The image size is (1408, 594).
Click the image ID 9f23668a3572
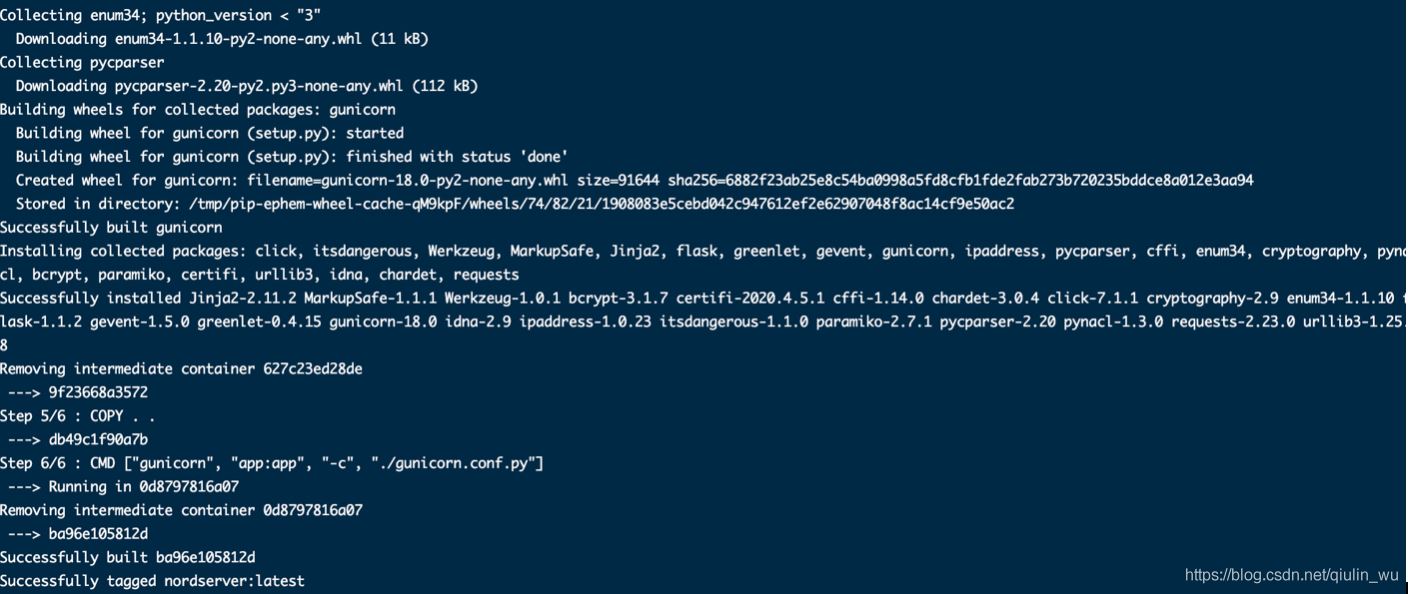pos(98,393)
